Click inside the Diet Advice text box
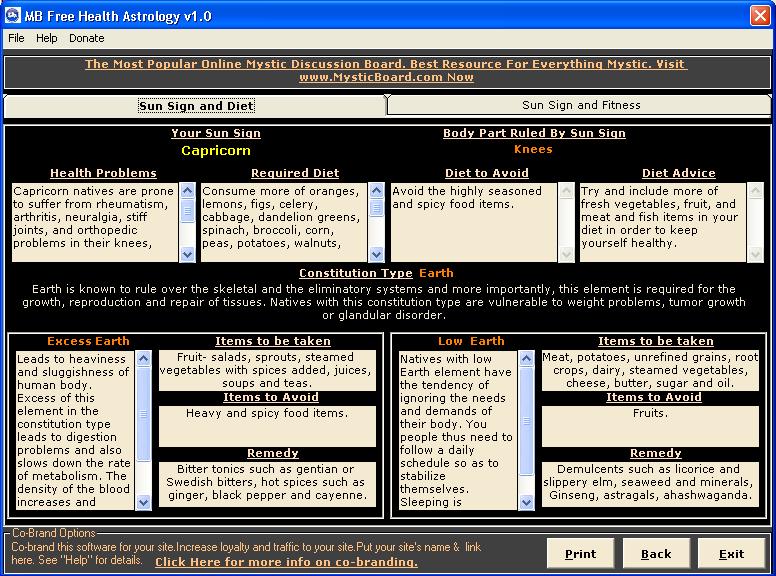 pyautogui.click(x=663, y=222)
